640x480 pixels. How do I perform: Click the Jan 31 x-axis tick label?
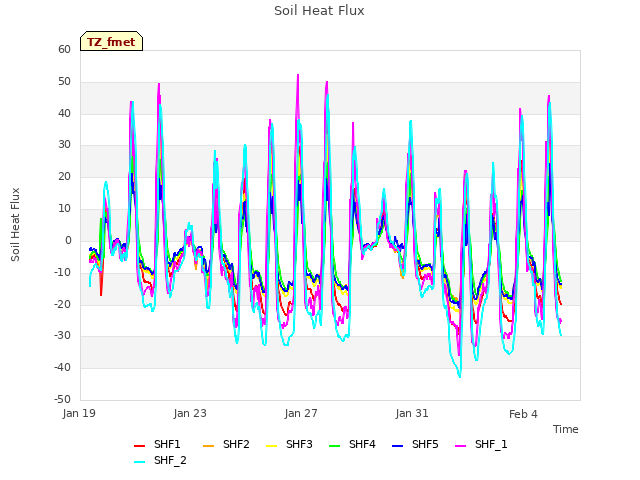click(x=412, y=413)
